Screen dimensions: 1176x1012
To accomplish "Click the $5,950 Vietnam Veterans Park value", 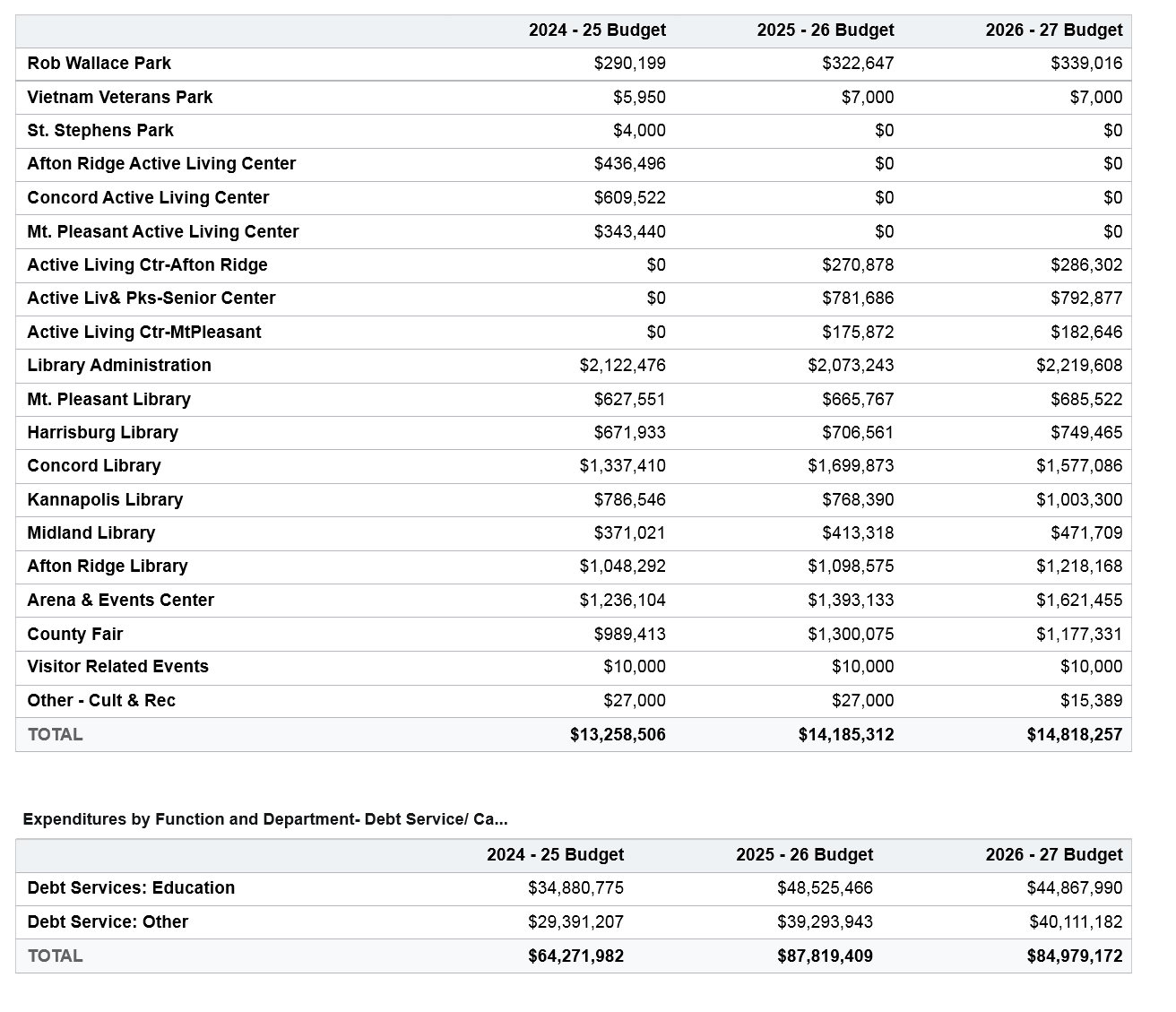I will pos(640,98).
